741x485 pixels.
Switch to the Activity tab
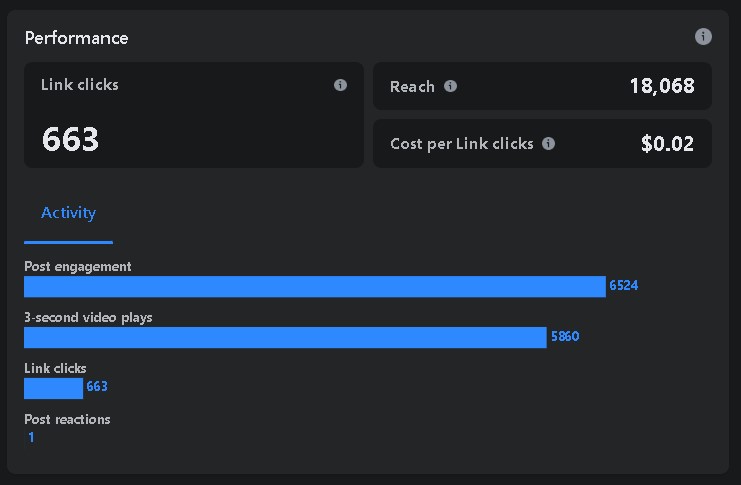coord(68,213)
